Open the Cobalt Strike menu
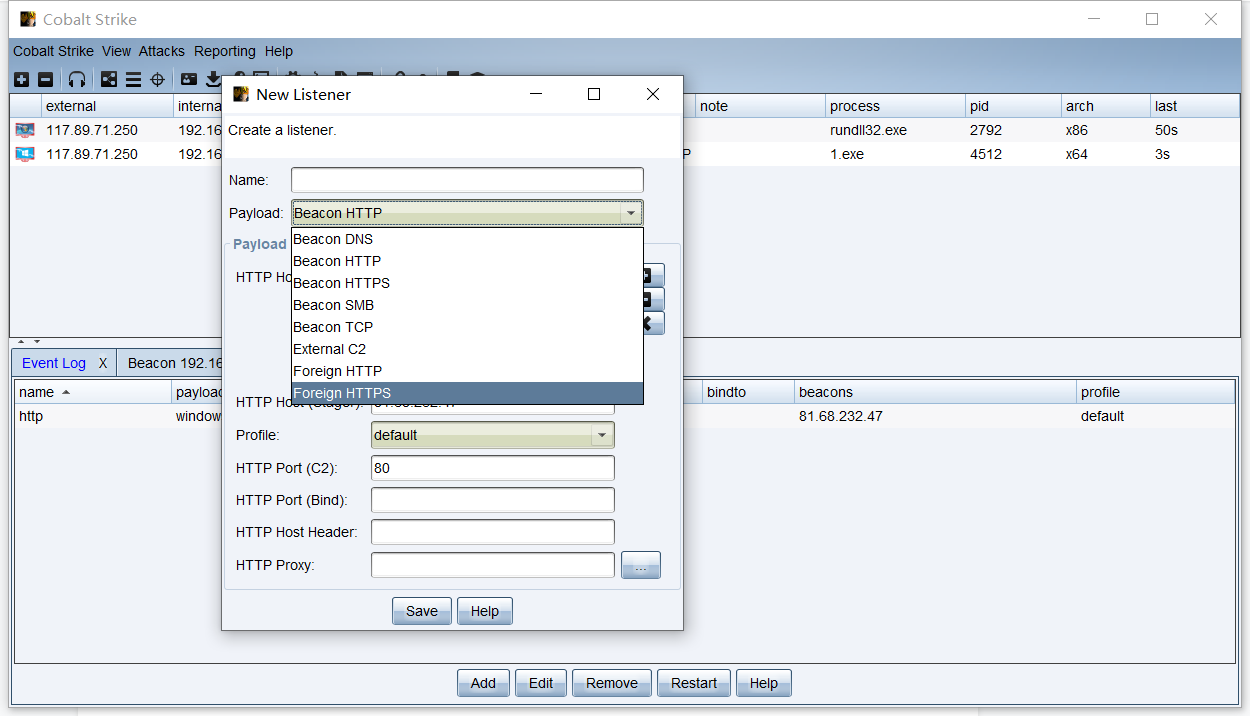 (53, 51)
